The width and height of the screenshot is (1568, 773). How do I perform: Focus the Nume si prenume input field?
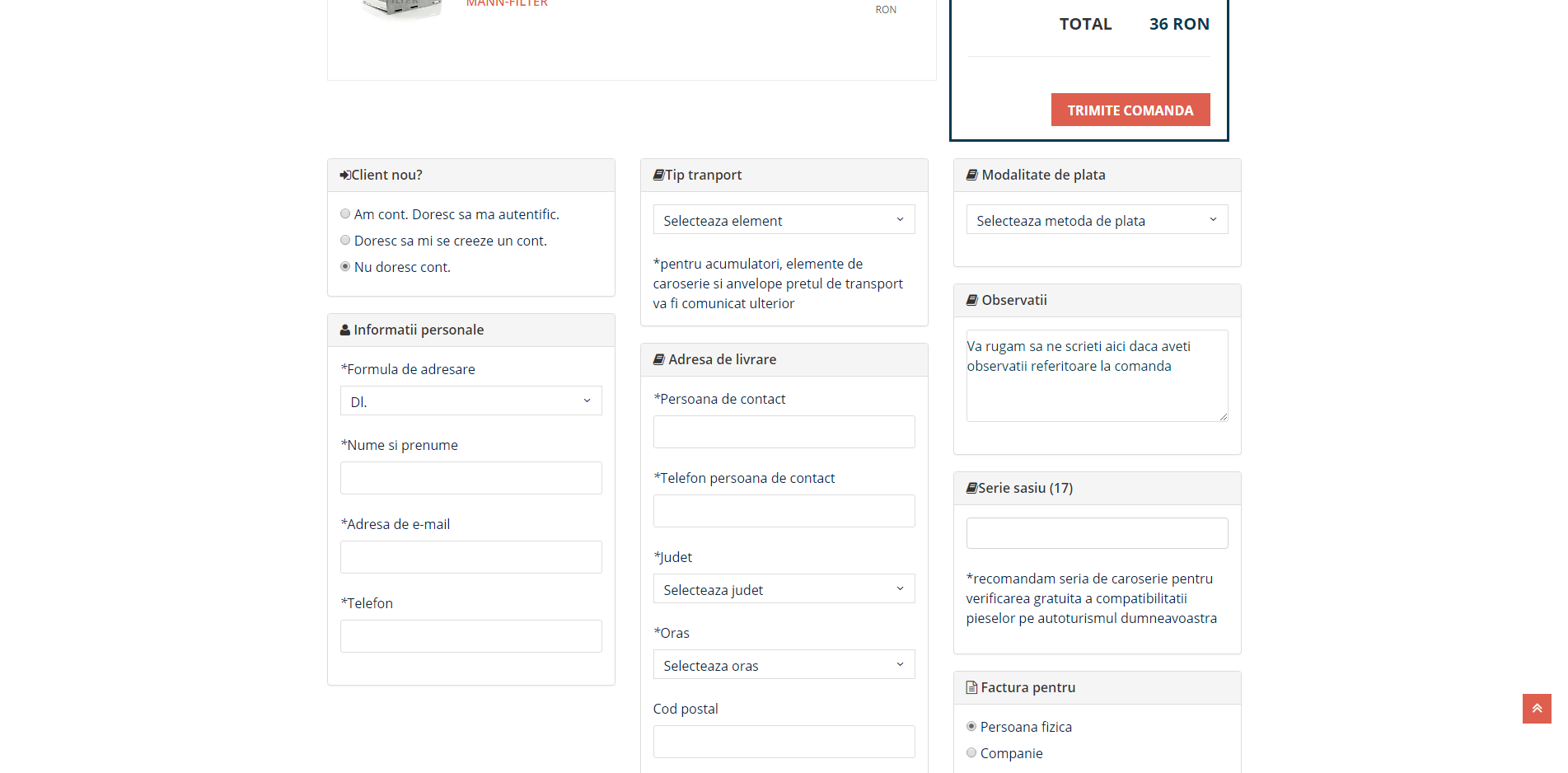click(x=470, y=478)
